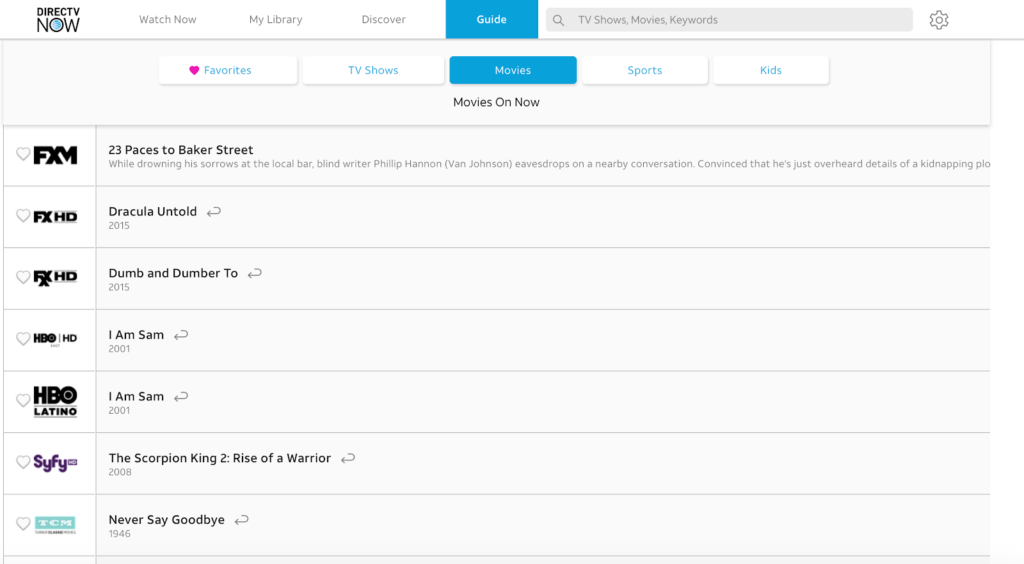The width and height of the screenshot is (1024, 564).
Task: Open The Scorpion King 2: Rise of a Warrior
Action: pyautogui.click(x=219, y=458)
